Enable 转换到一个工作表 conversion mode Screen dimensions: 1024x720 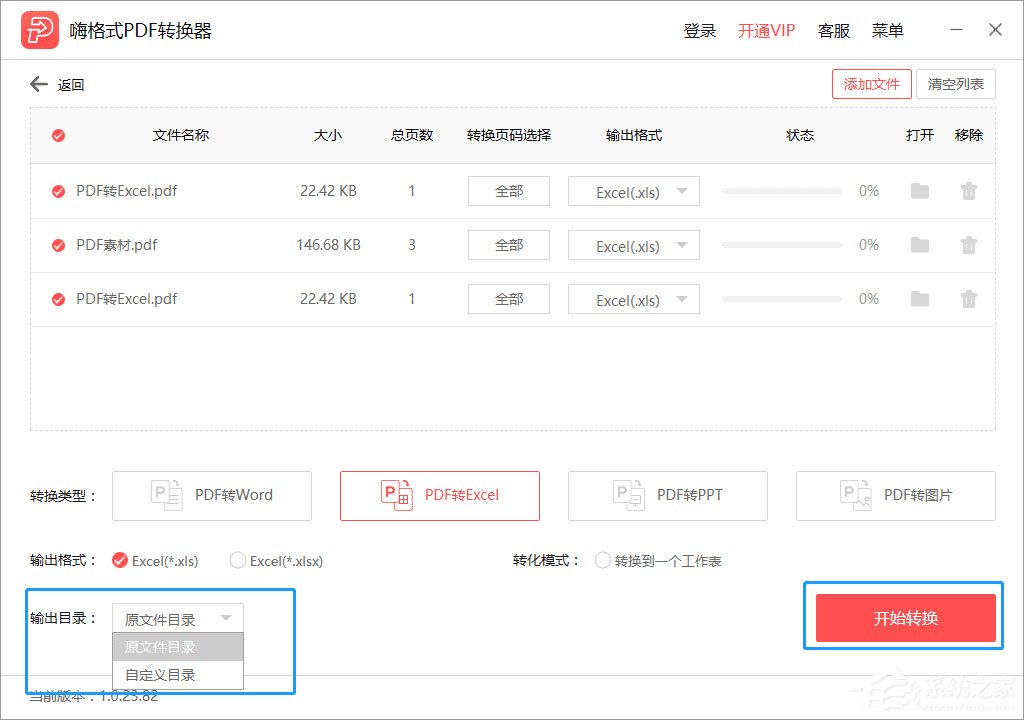603,561
